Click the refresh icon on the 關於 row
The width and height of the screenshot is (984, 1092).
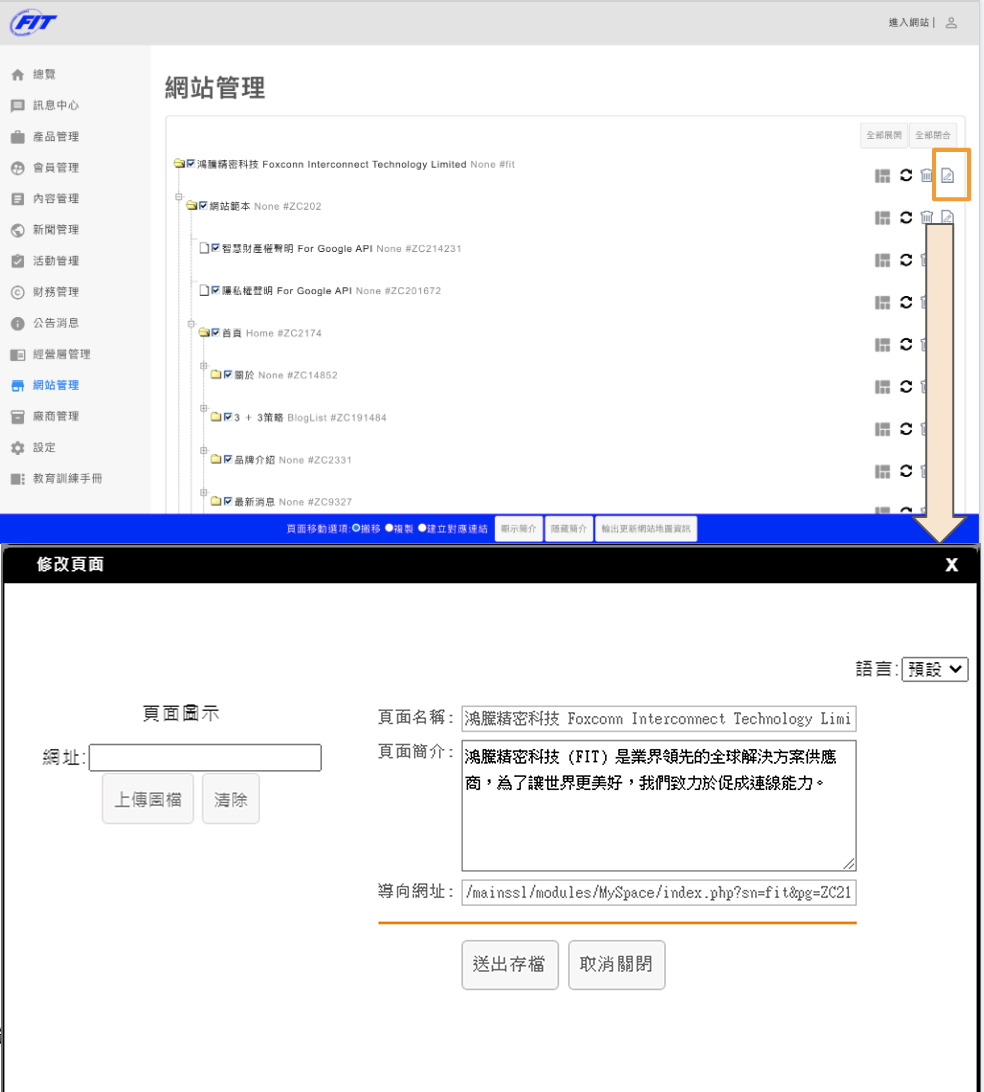(905, 387)
